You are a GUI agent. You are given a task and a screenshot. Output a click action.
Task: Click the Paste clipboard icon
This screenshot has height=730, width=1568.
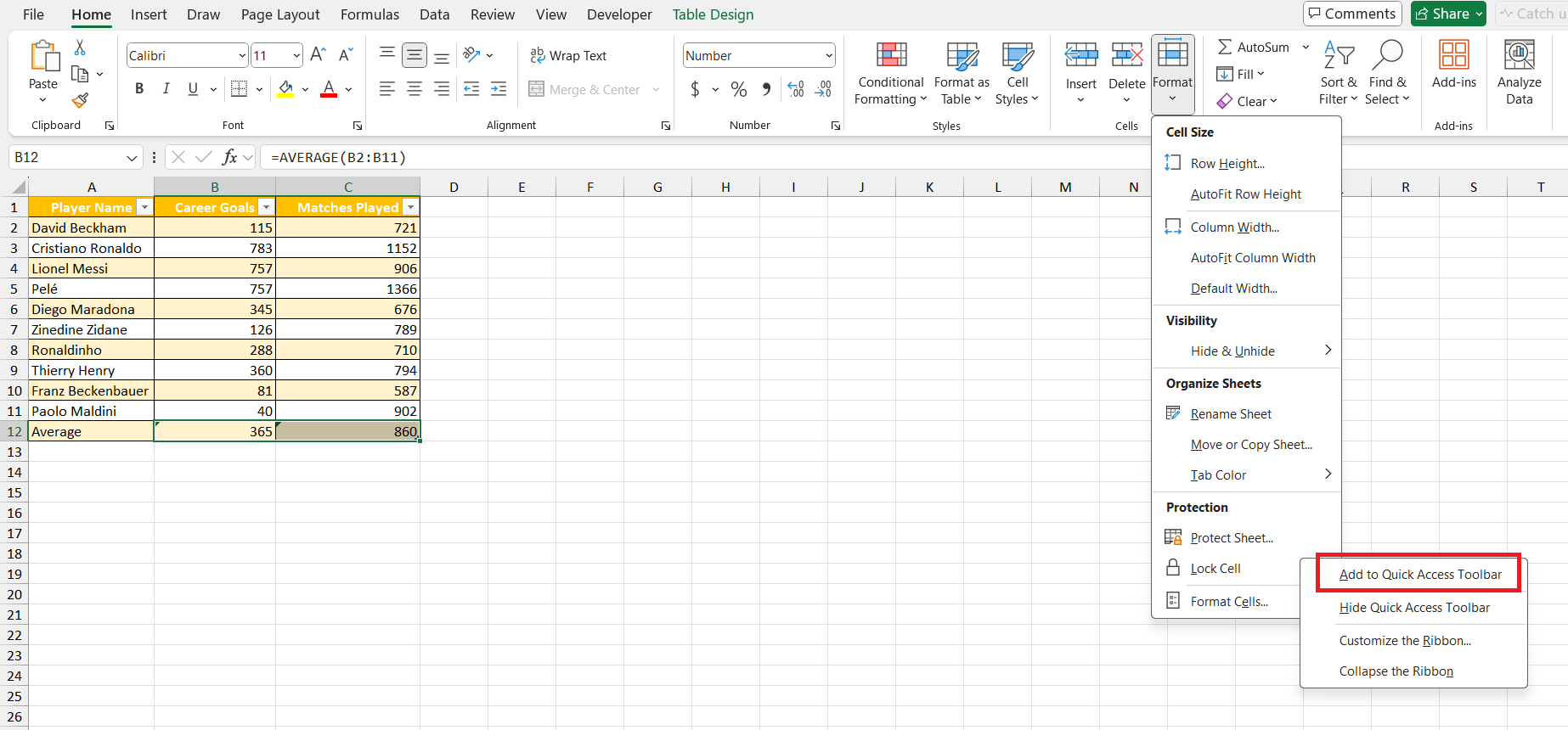click(43, 56)
